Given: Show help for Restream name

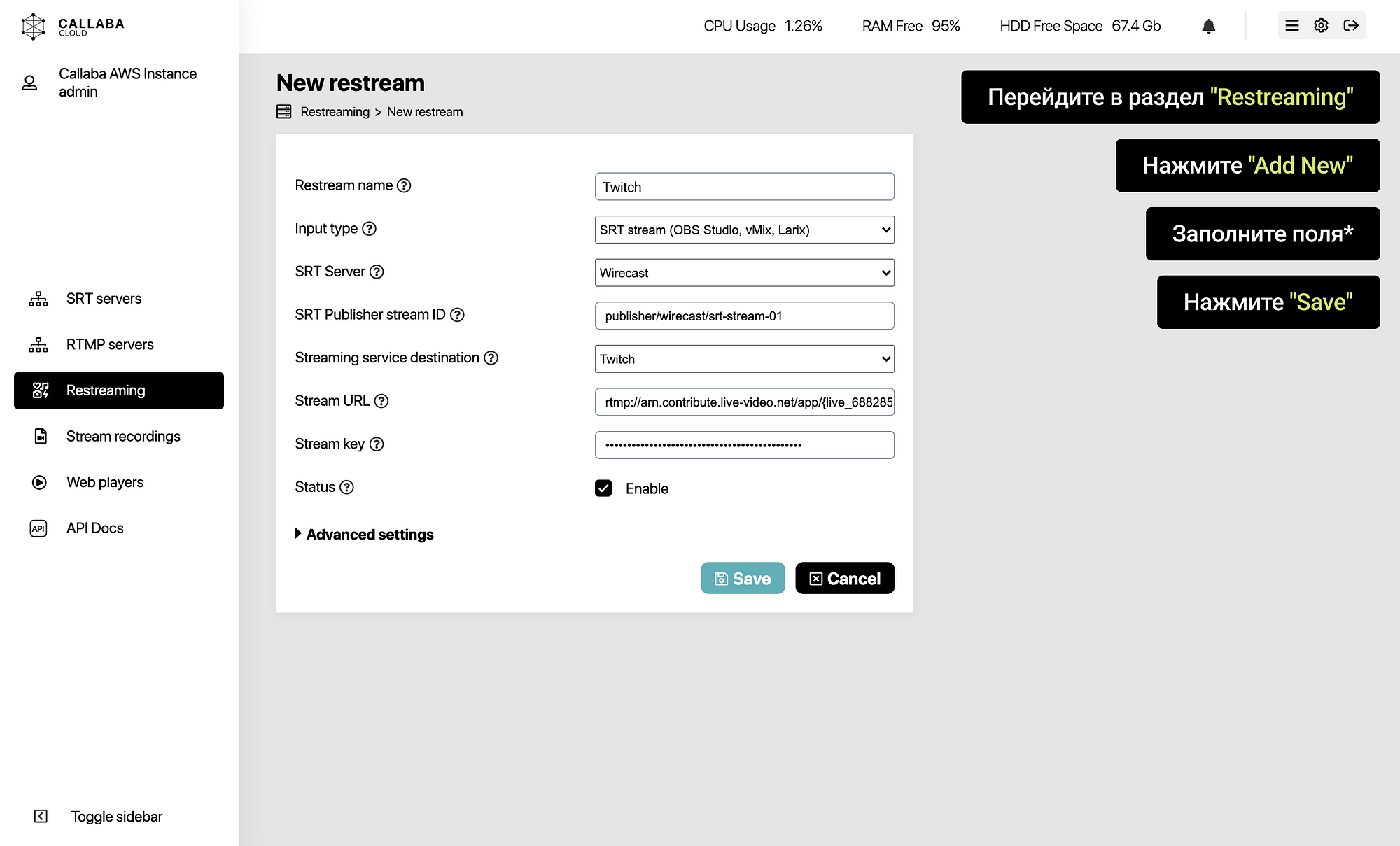Looking at the screenshot, I should coord(404,185).
